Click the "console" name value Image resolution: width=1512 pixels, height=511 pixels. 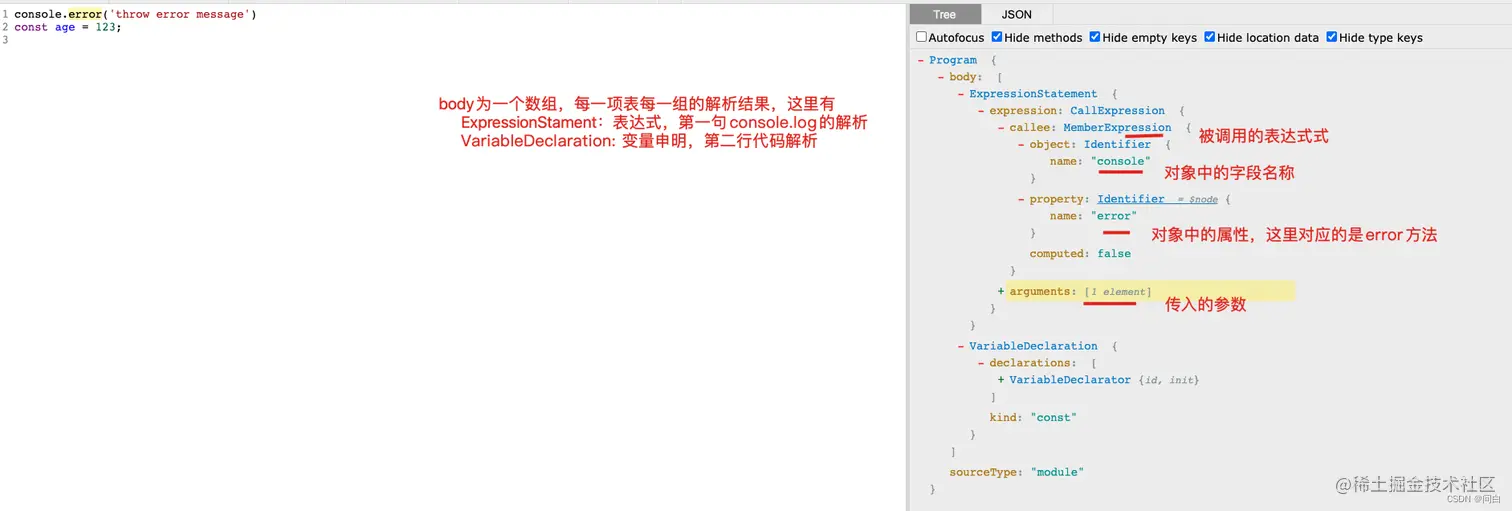[x=1120, y=161]
